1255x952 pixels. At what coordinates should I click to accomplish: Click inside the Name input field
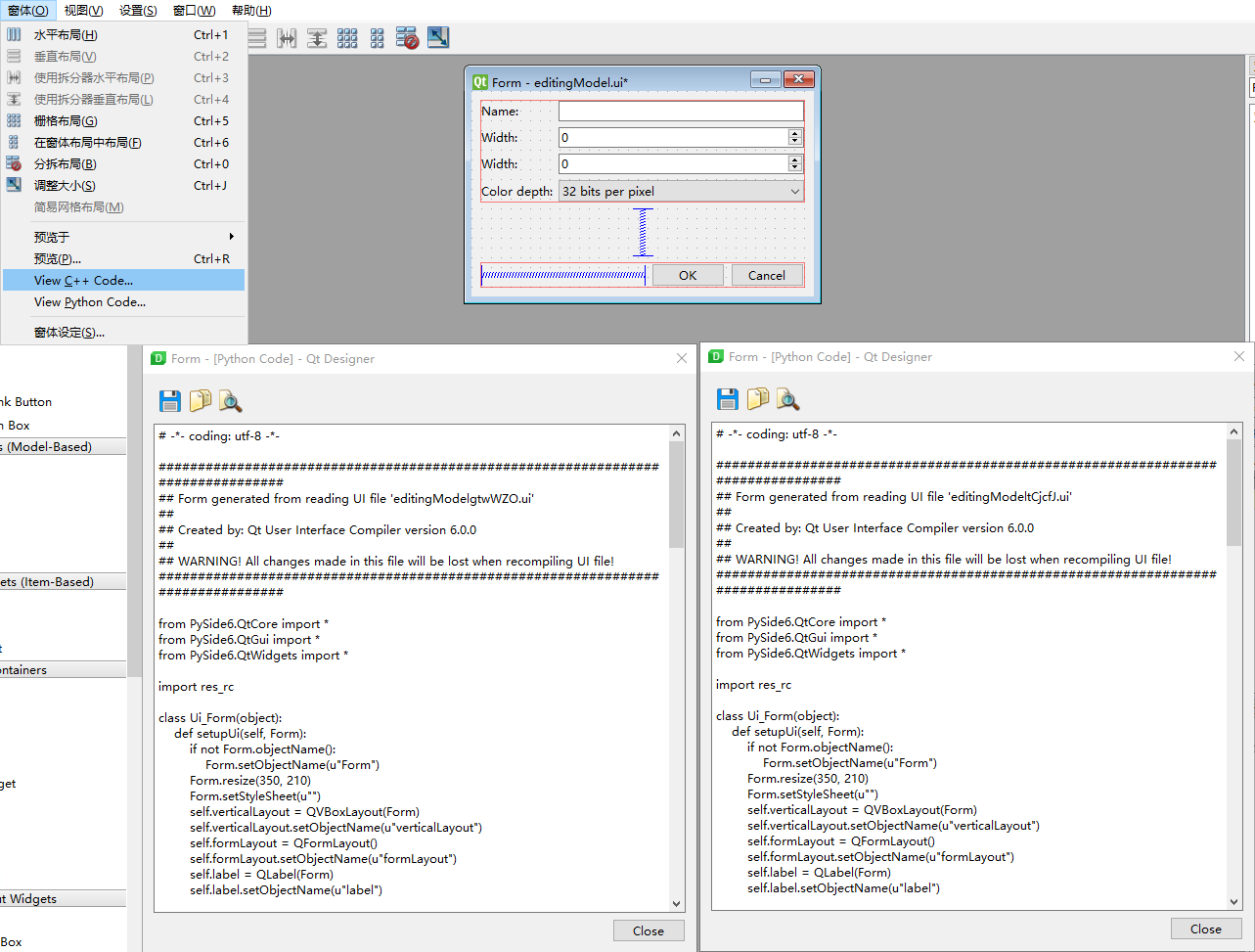680,111
